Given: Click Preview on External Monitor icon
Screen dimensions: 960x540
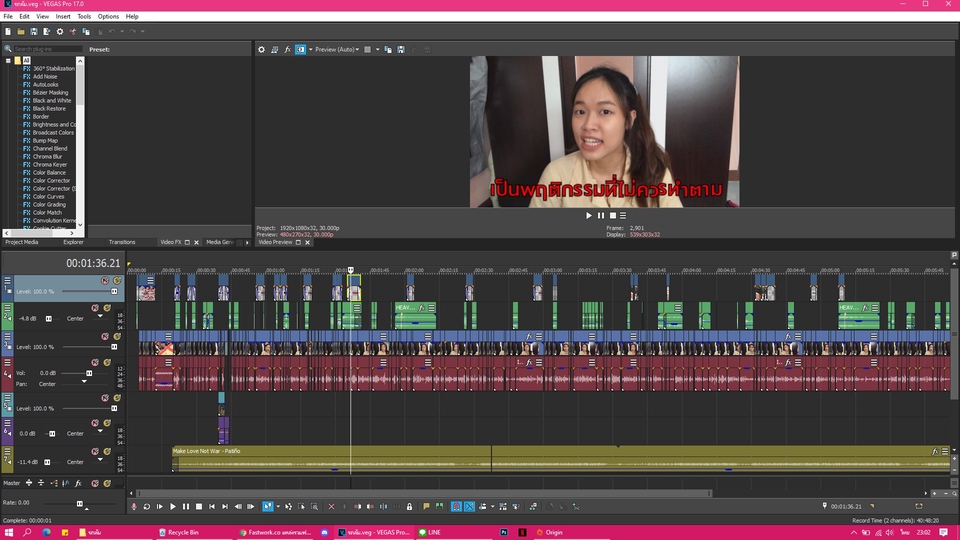Looking at the screenshot, I should 301,50.
